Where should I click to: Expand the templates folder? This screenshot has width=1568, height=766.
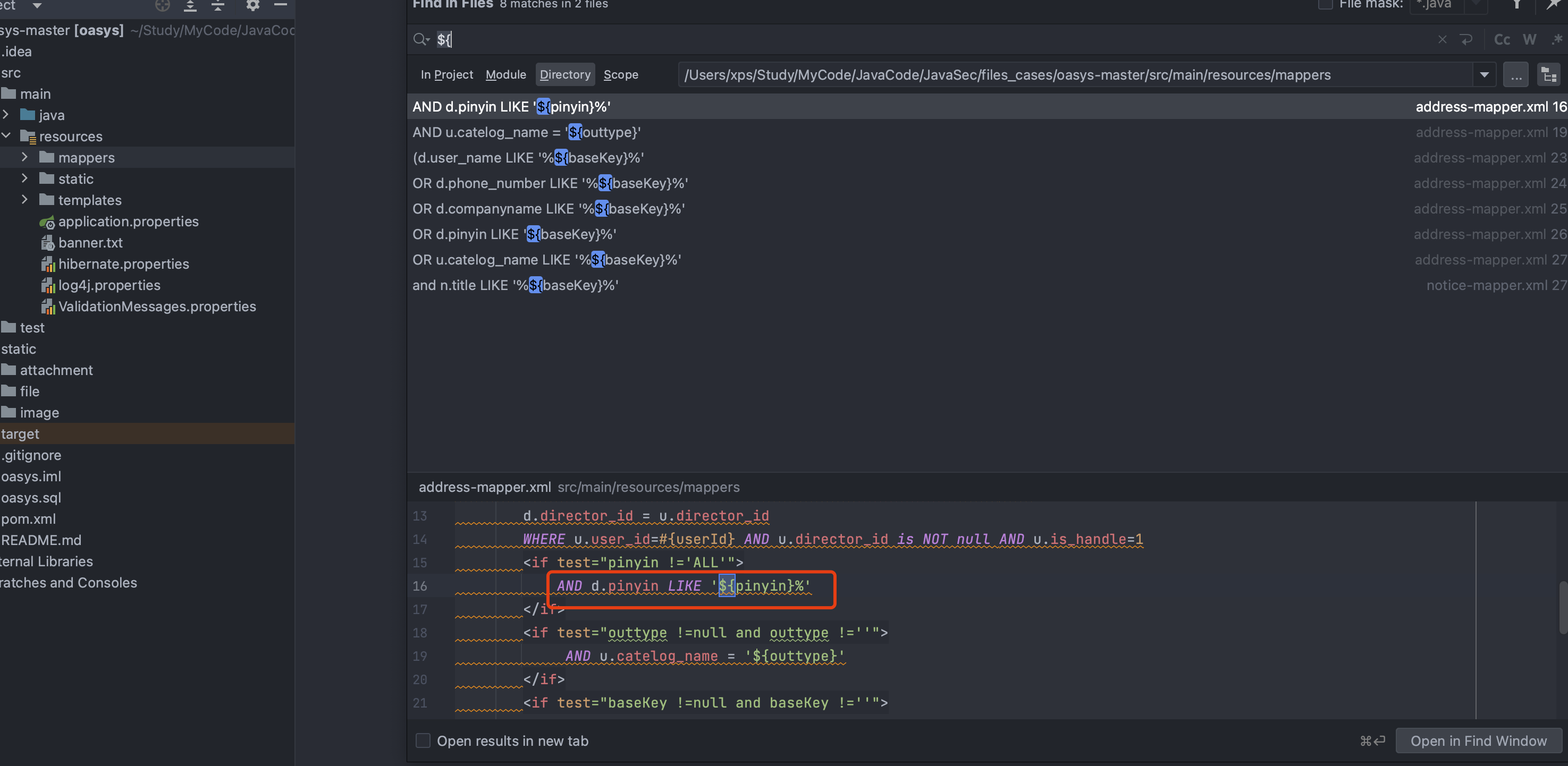24,200
